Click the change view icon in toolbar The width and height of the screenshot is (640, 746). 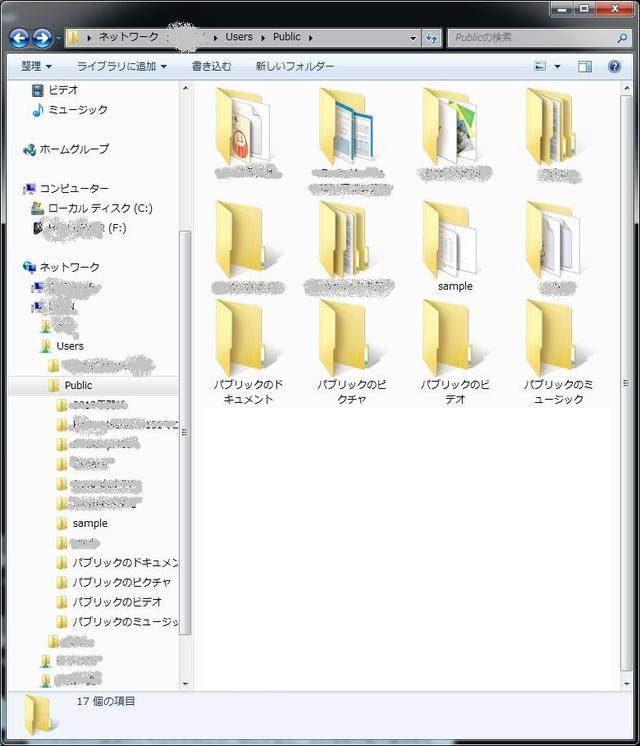pyautogui.click(x=541, y=67)
